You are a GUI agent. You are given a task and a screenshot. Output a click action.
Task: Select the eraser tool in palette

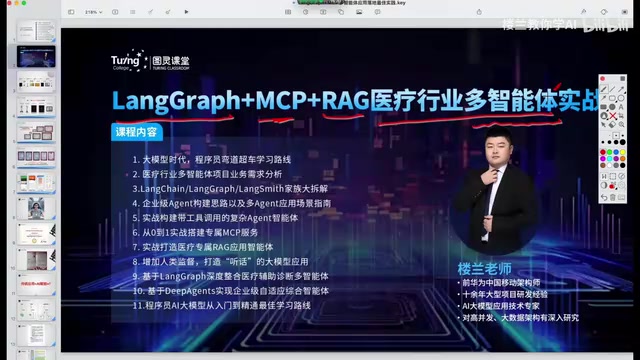click(612, 124)
